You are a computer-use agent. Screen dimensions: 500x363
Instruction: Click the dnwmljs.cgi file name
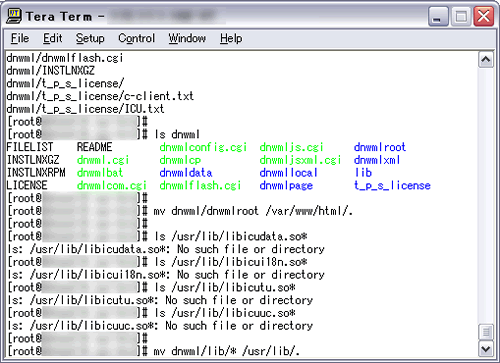click(291, 147)
